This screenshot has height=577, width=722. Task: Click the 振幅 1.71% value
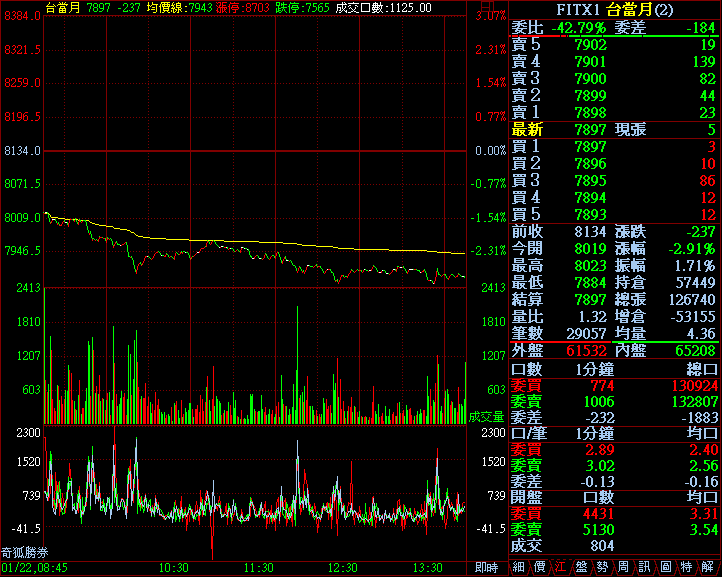[695, 266]
